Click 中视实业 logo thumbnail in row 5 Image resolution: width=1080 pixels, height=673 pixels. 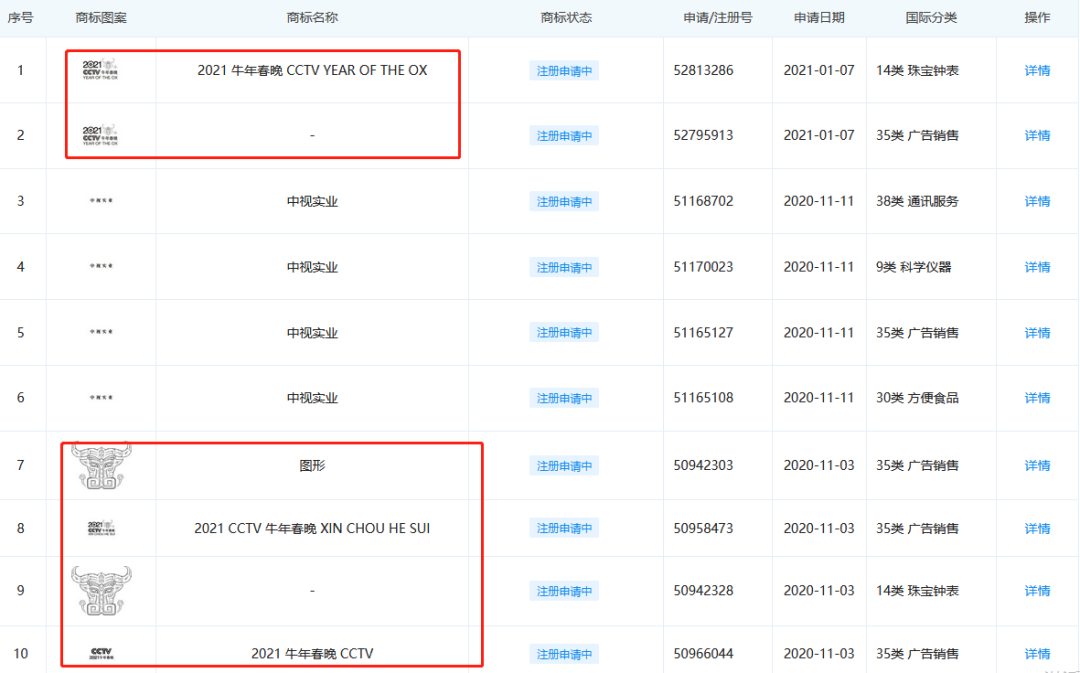pyautogui.click(x=101, y=332)
